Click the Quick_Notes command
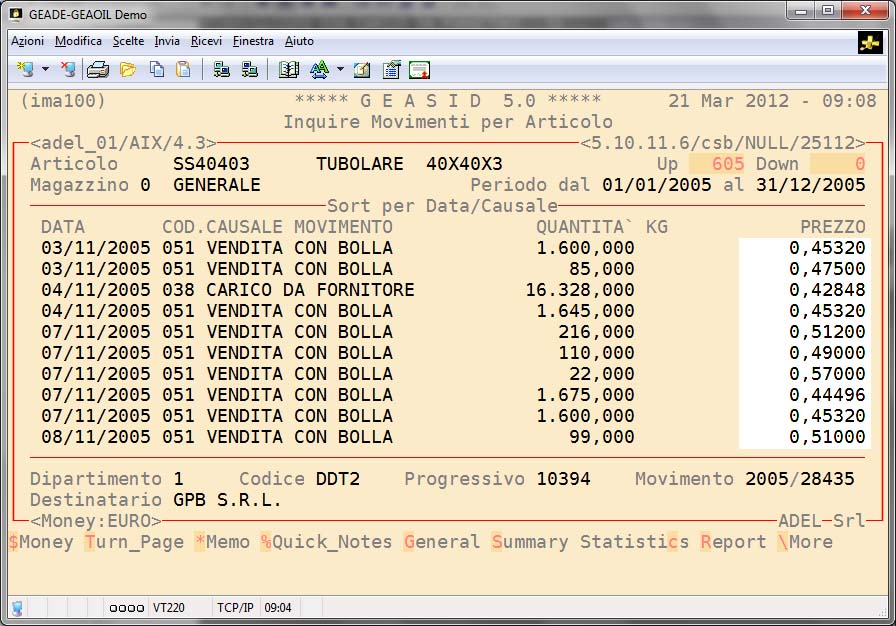 326,542
